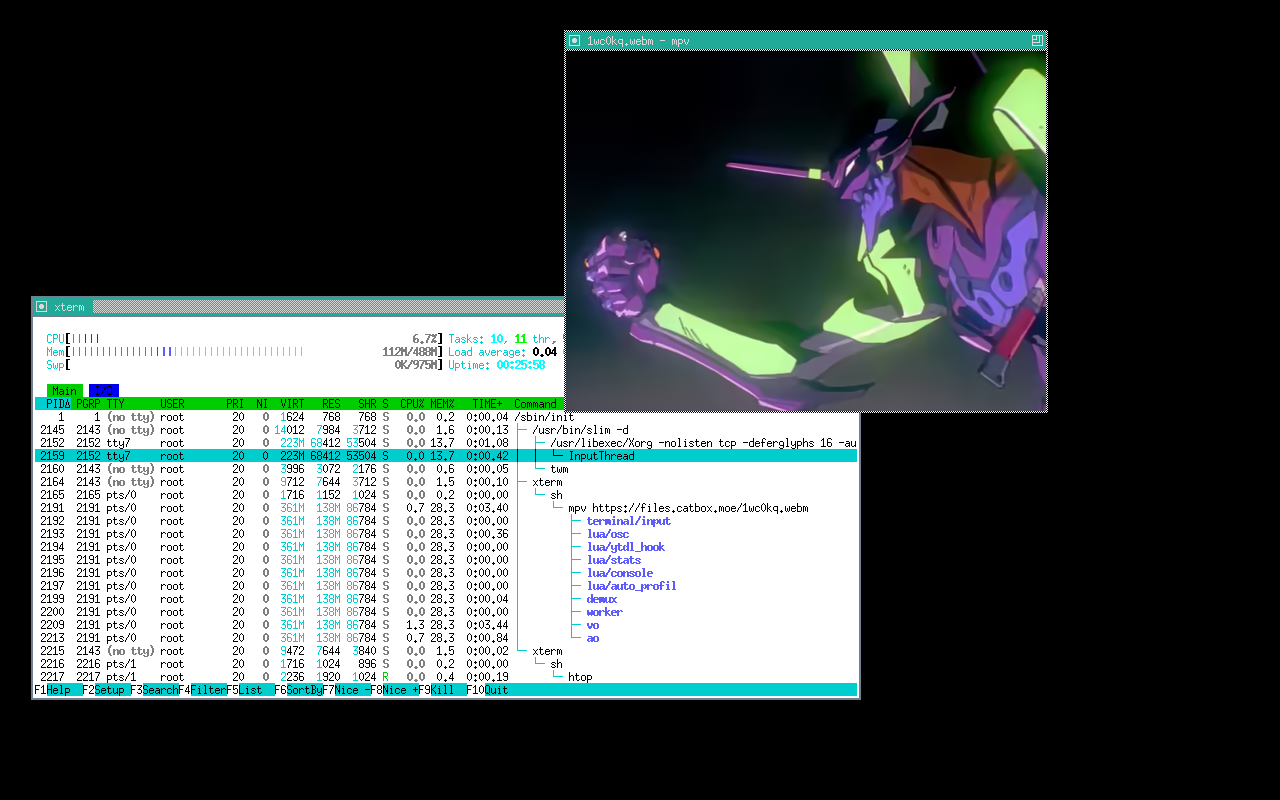Sort by the CPU% column header
The height and width of the screenshot is (800, 1280).
click(413, 404)
